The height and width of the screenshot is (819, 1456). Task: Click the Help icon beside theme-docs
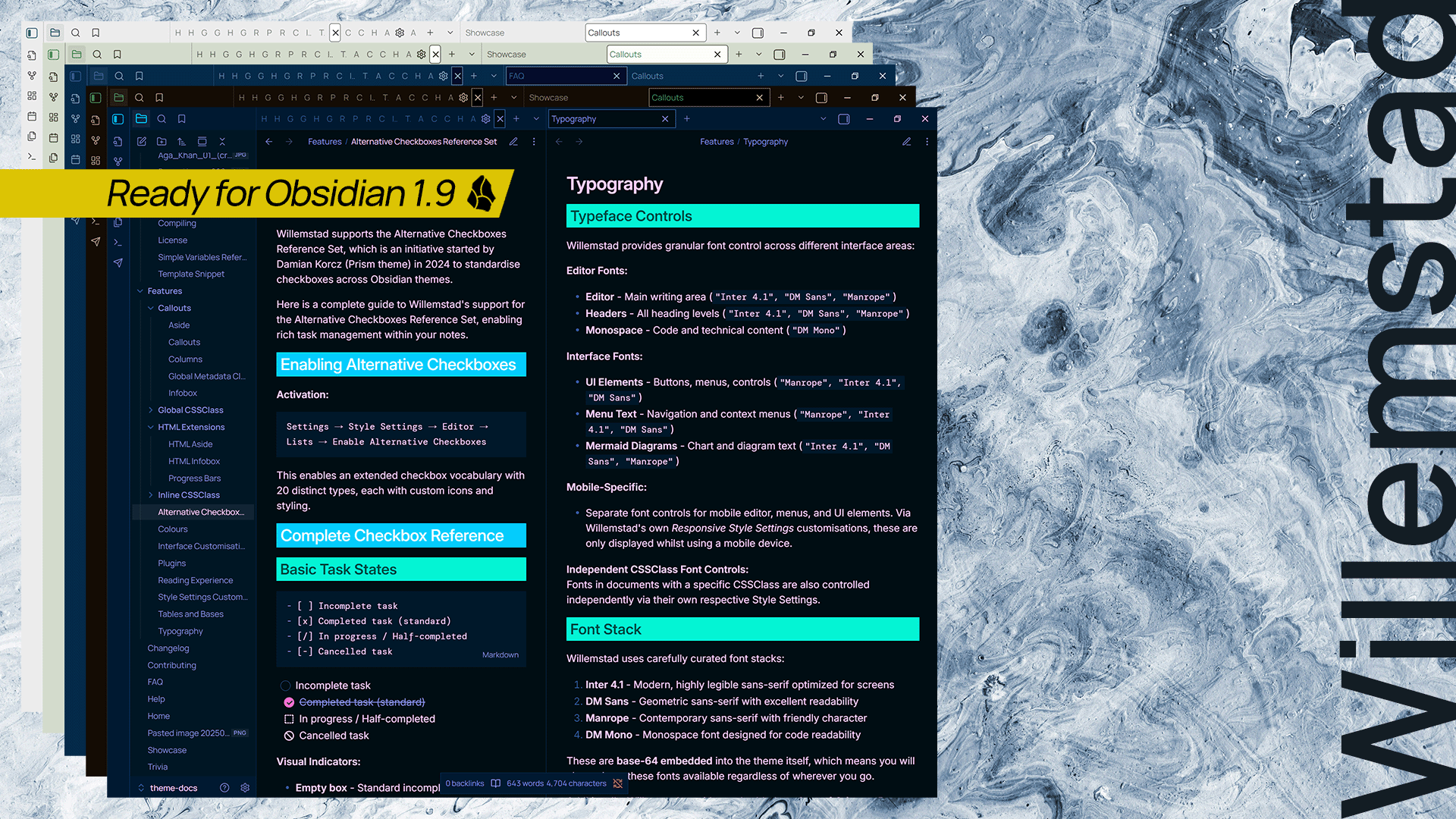[224, 788]
